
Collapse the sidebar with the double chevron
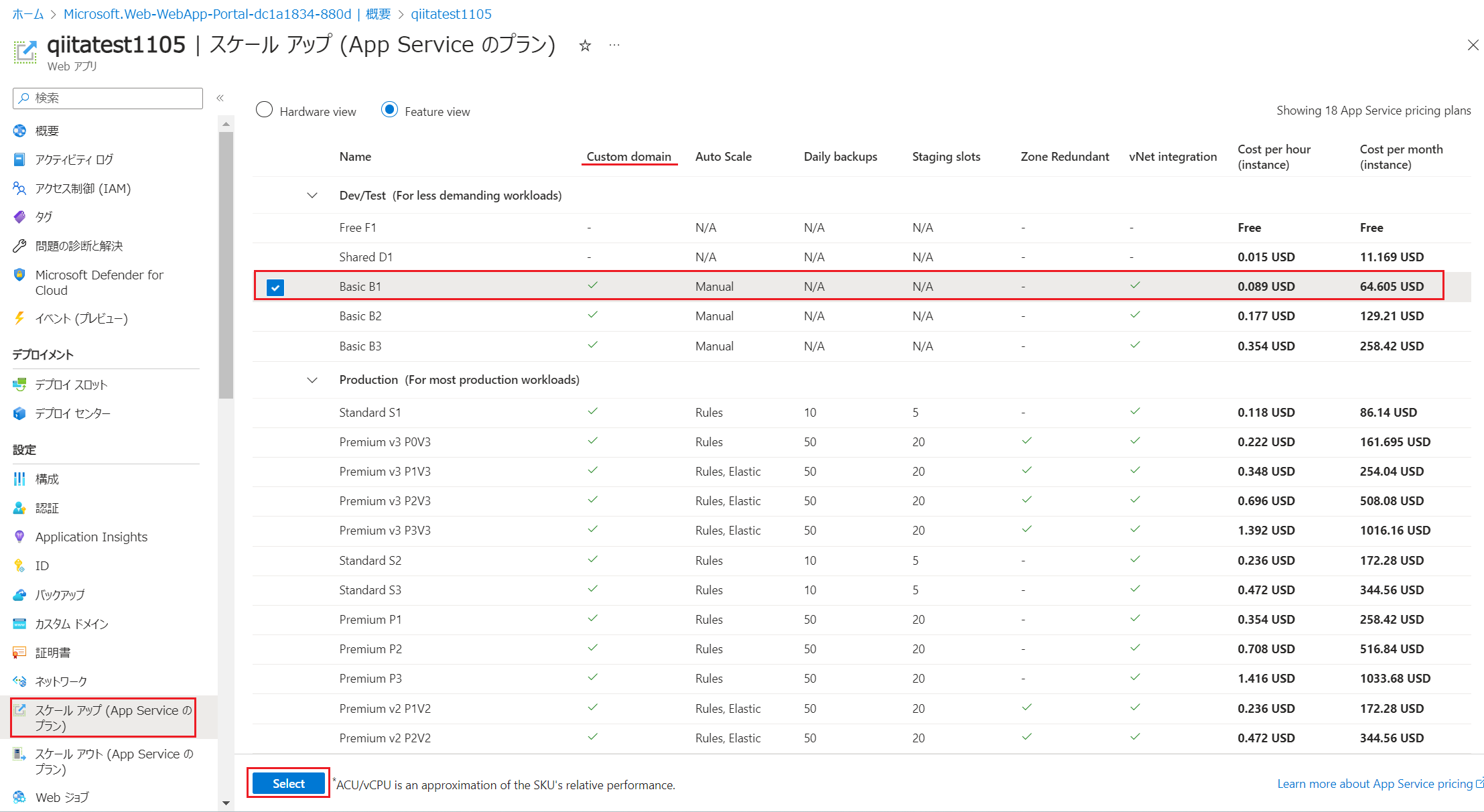220,98
